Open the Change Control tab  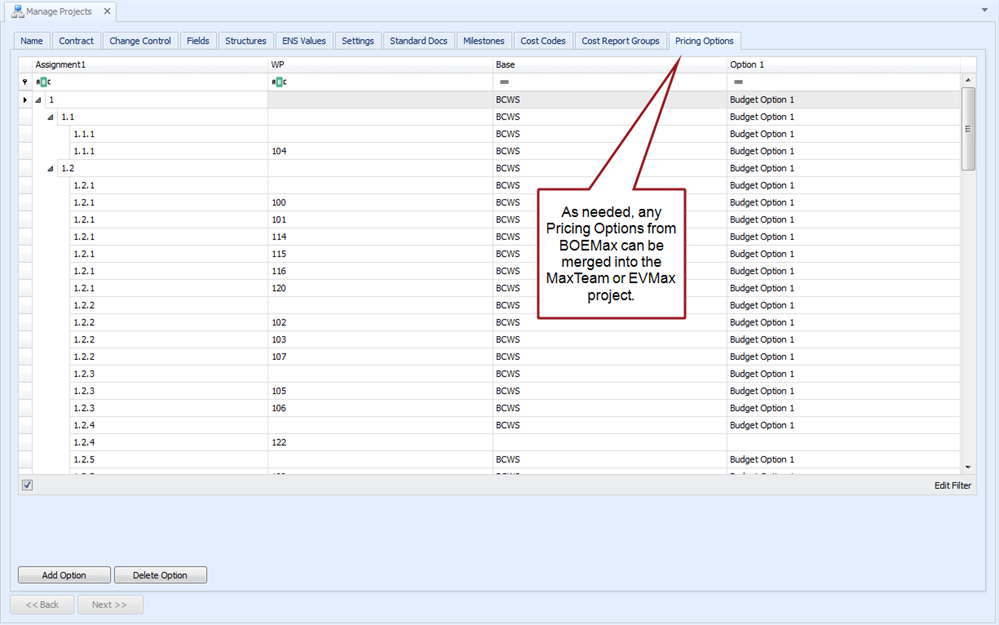click(x=140, y=41)
